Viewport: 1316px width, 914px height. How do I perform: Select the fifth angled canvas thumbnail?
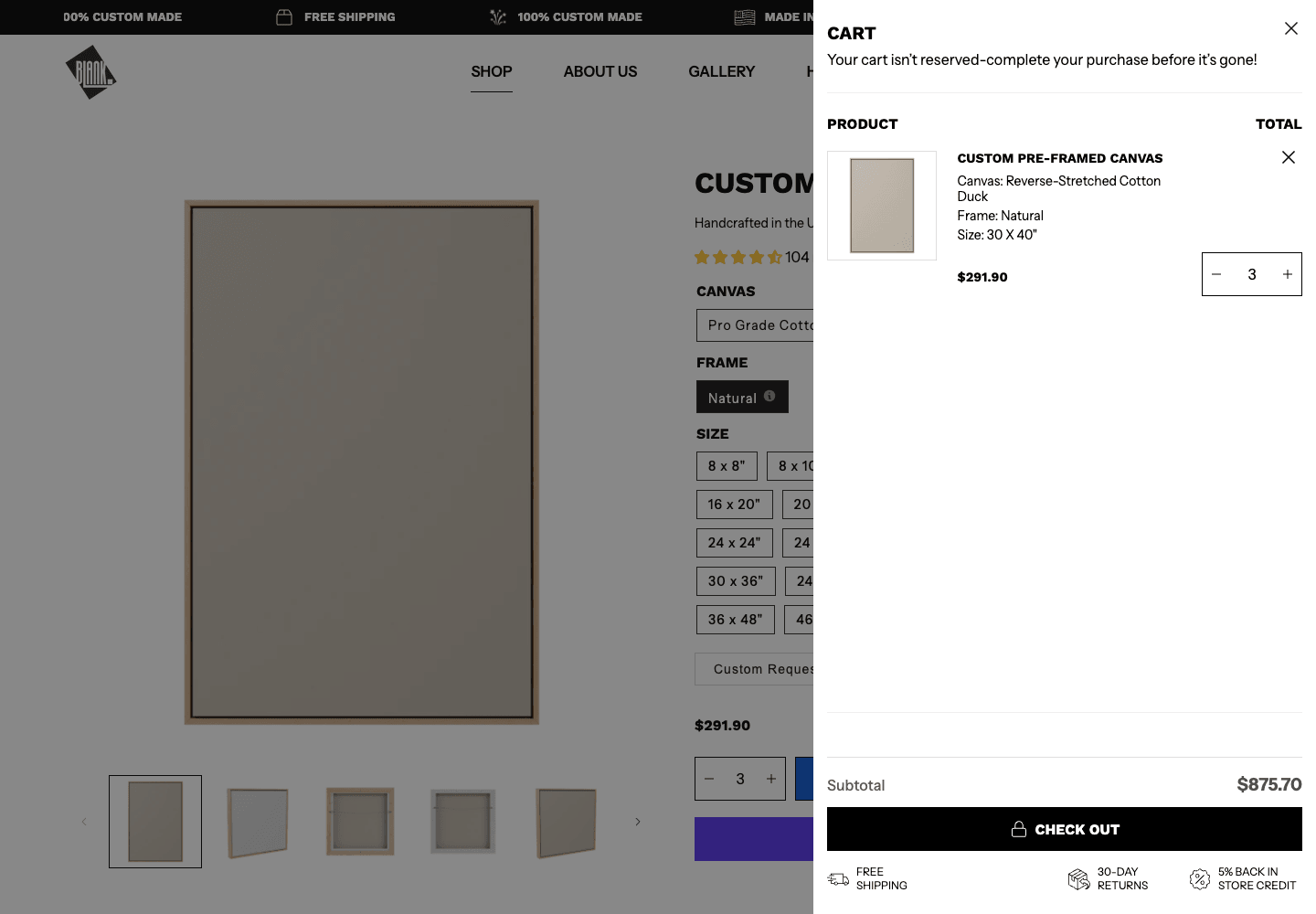tap(566, 822)
